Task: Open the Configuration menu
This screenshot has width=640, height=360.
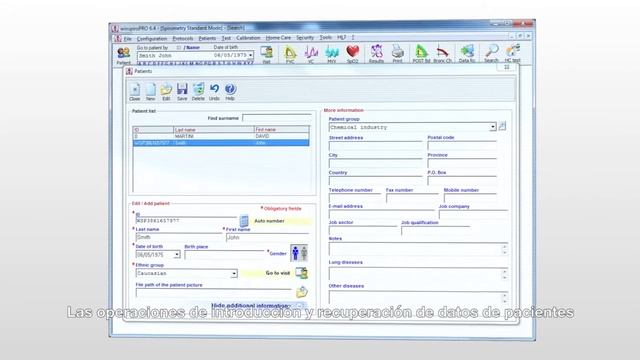Action: 152,38
